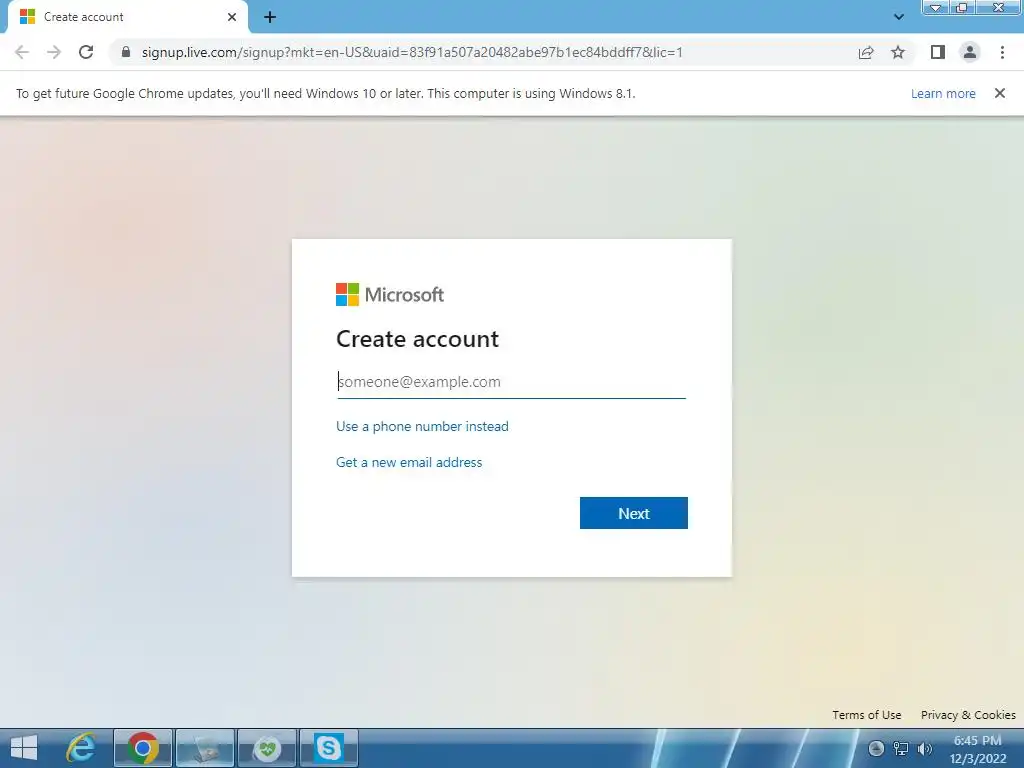1024x768 pixels.
Task: Select Get a new email address
Action: click(x=409, y=462)
